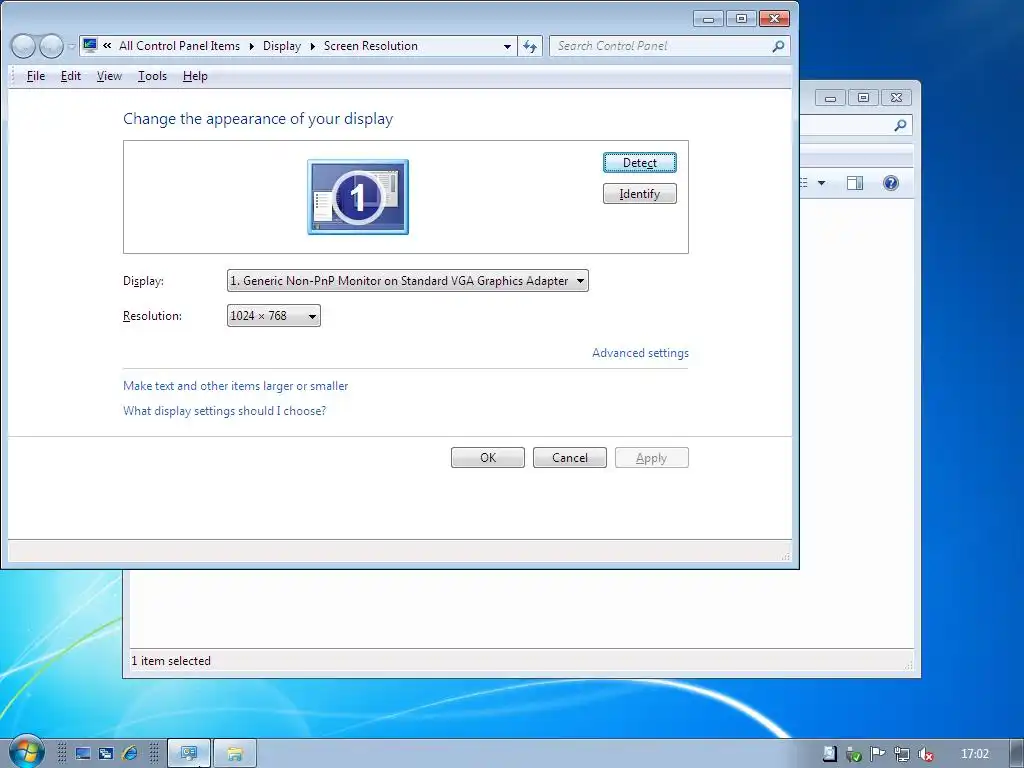
Task: Open the Windows Start button
Action: 26,751
